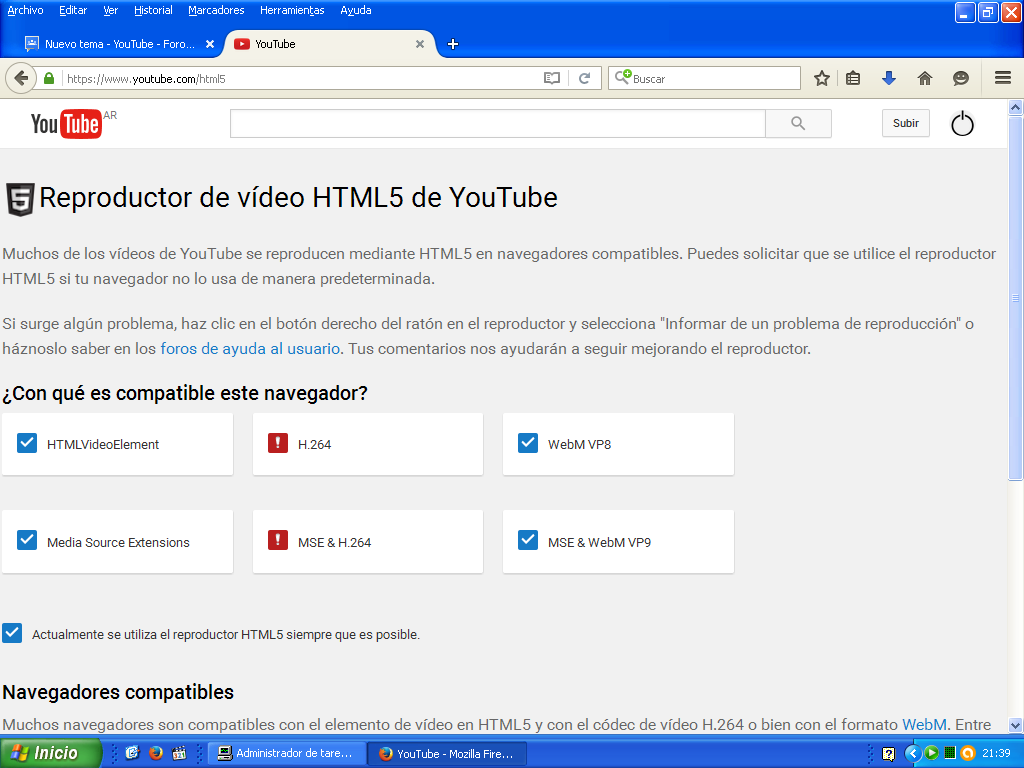This screenshot has height=768, width=1024.
Task: Click the power icon beside Subir
Action: [x=962, y=123]
